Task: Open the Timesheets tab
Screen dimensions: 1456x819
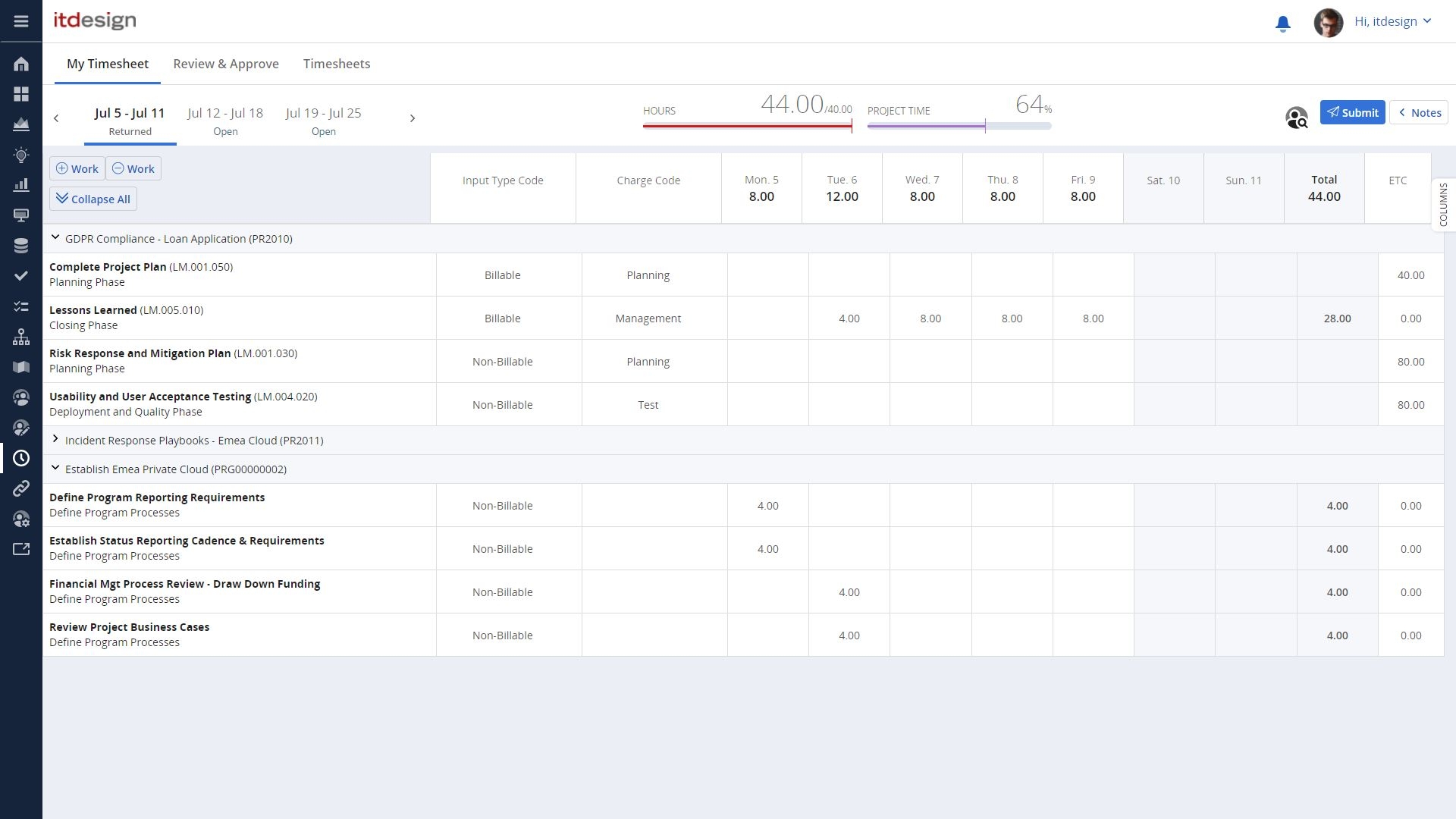Action: point(337,64)
